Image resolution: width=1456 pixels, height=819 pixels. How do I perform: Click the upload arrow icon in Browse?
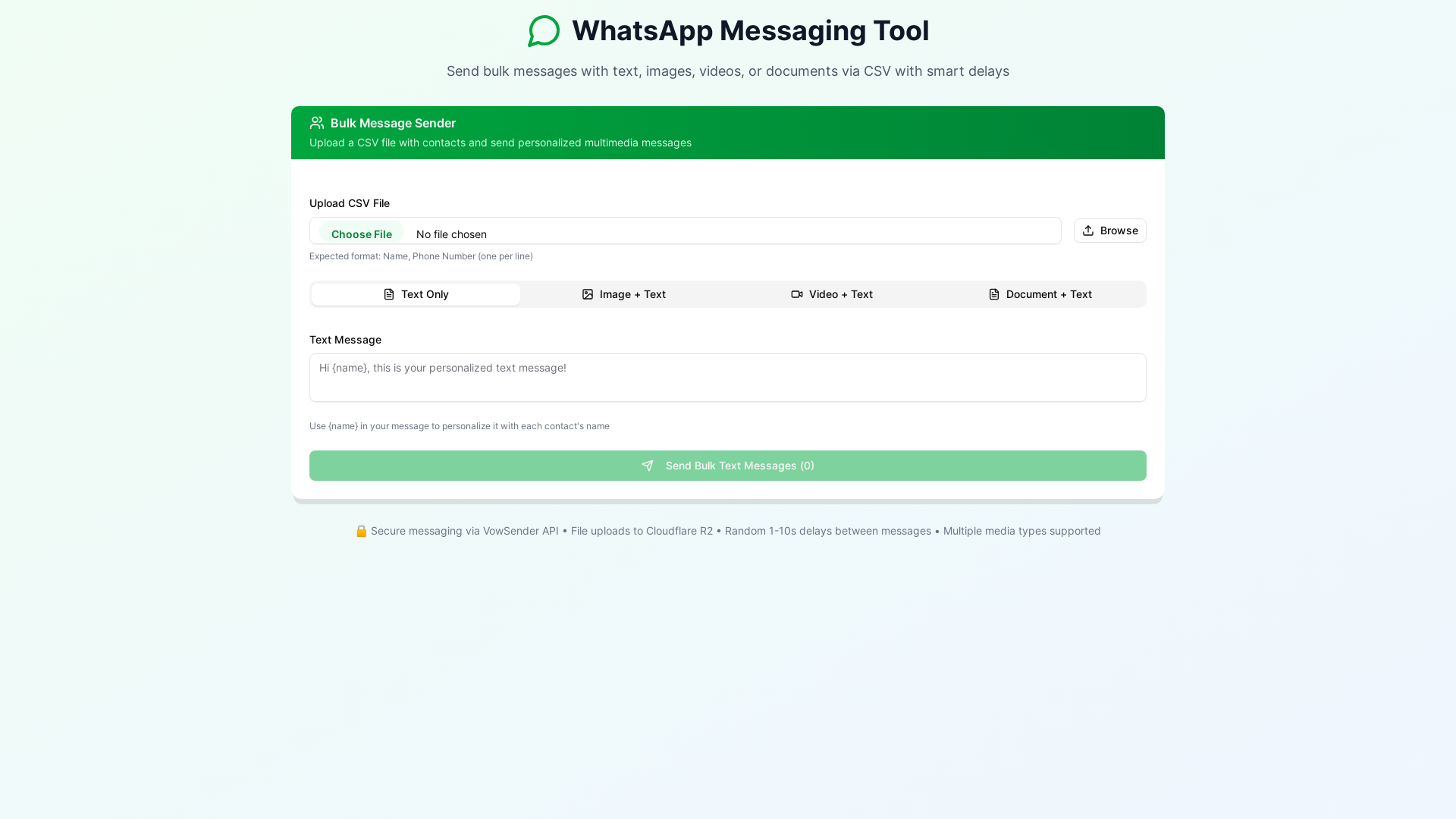coord(1088,231)
